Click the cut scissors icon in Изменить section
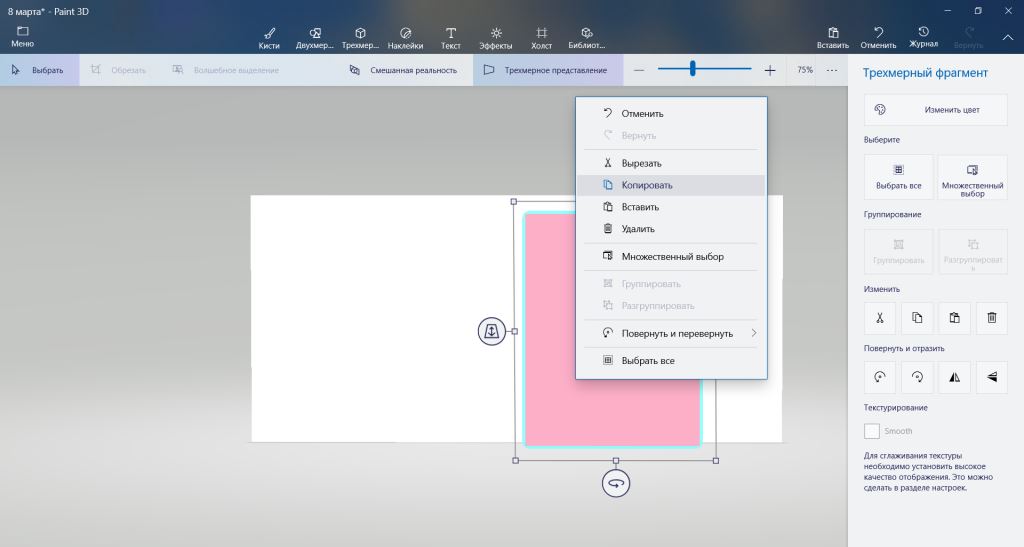1024x547 pixels. click(x=879, y=318)
